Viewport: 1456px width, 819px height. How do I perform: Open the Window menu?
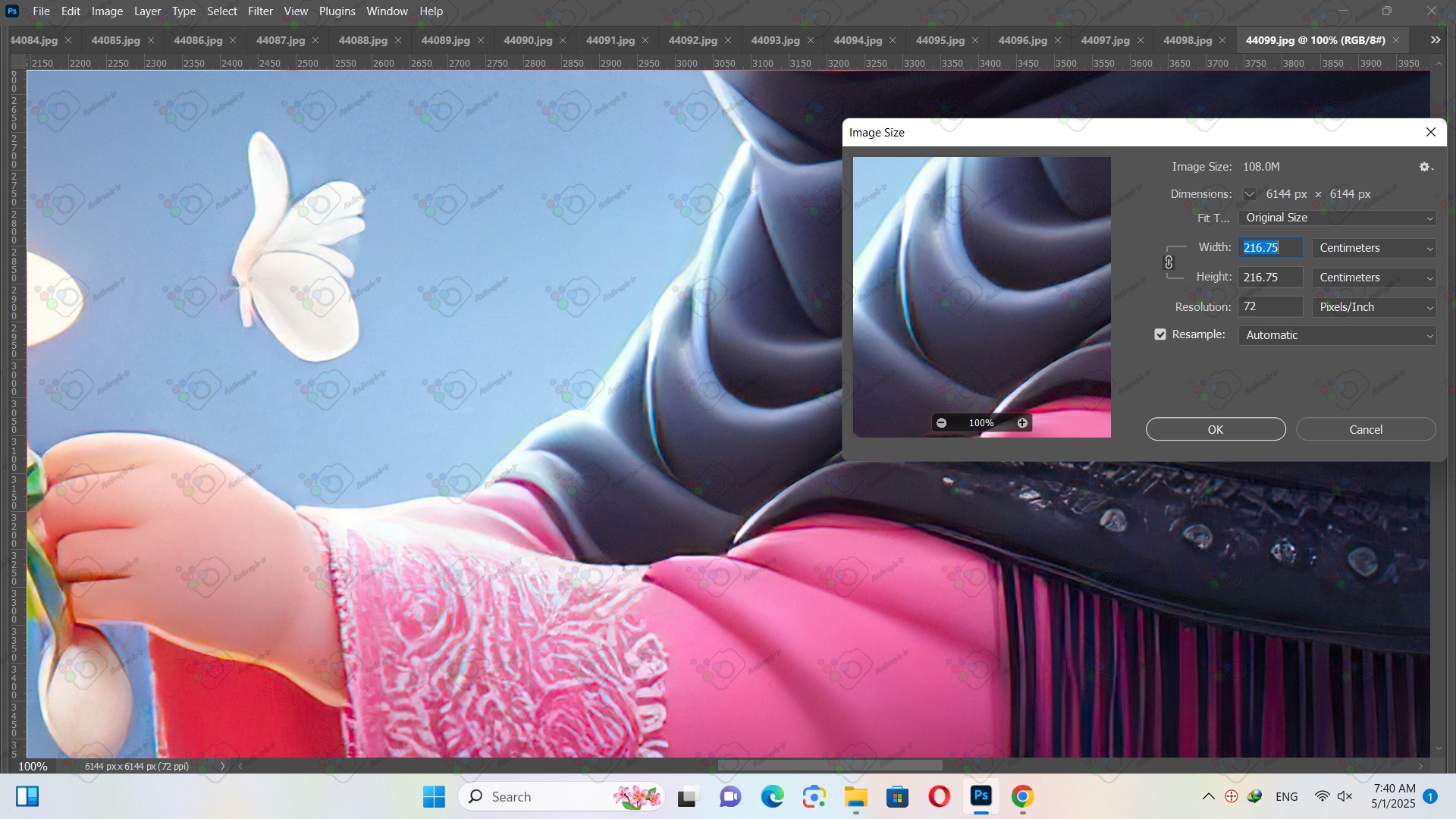(x=387, y=11)
